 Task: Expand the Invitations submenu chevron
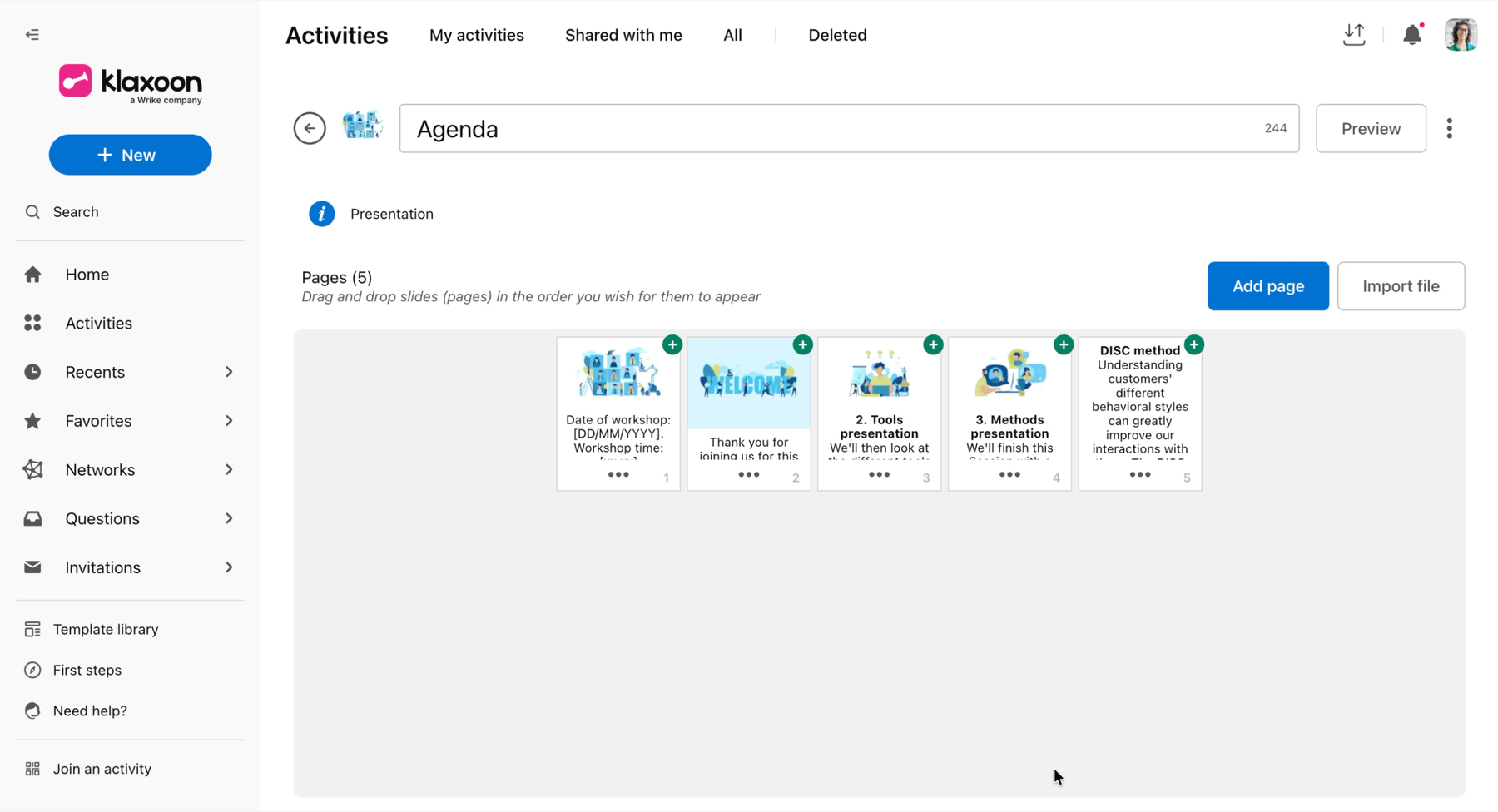[x=229, y=567]
